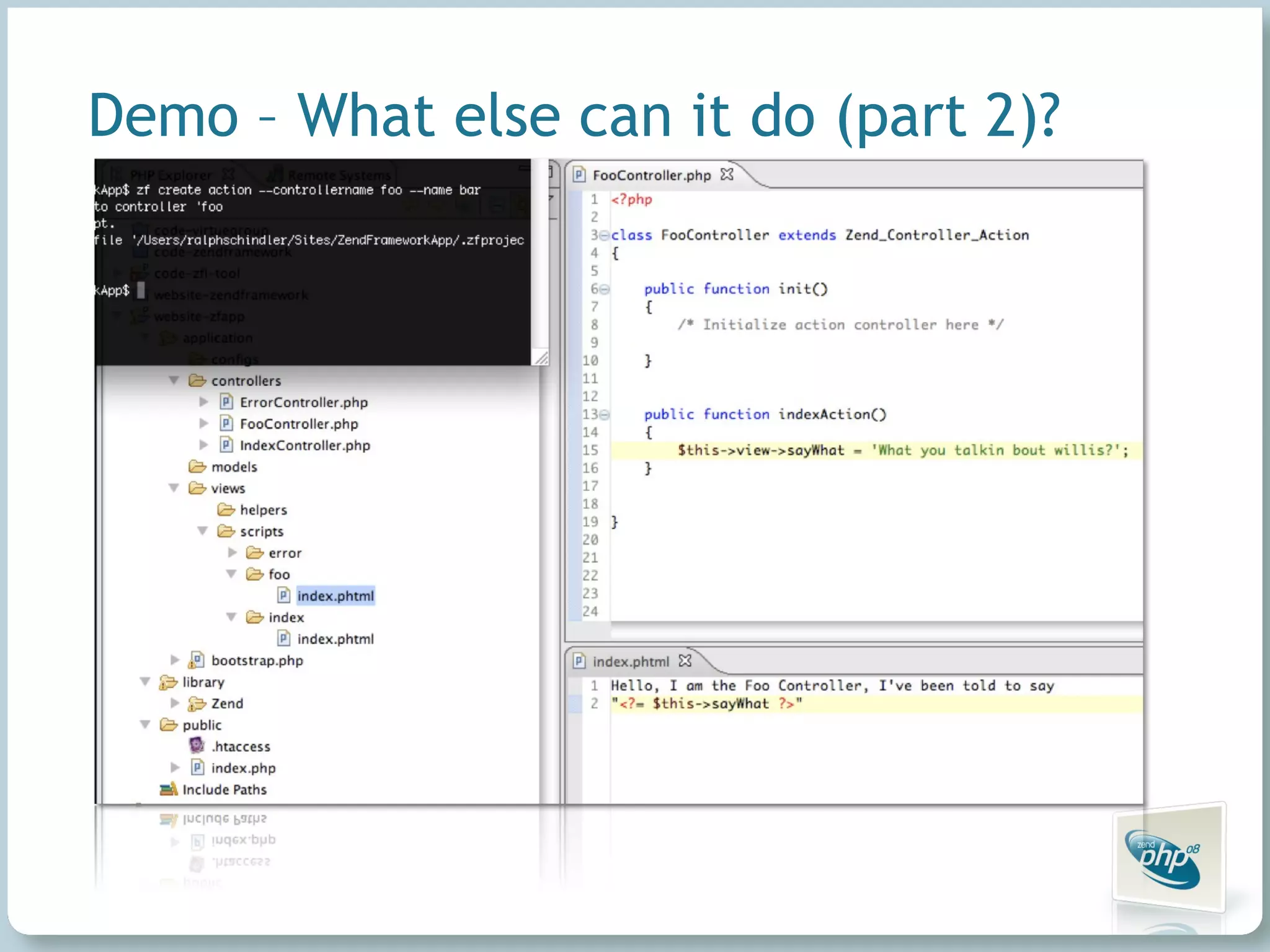The height and width of the screenshot is (952, 1270).
Task: Expand index.php node arrow in public
Action: [x=175, y=767]
